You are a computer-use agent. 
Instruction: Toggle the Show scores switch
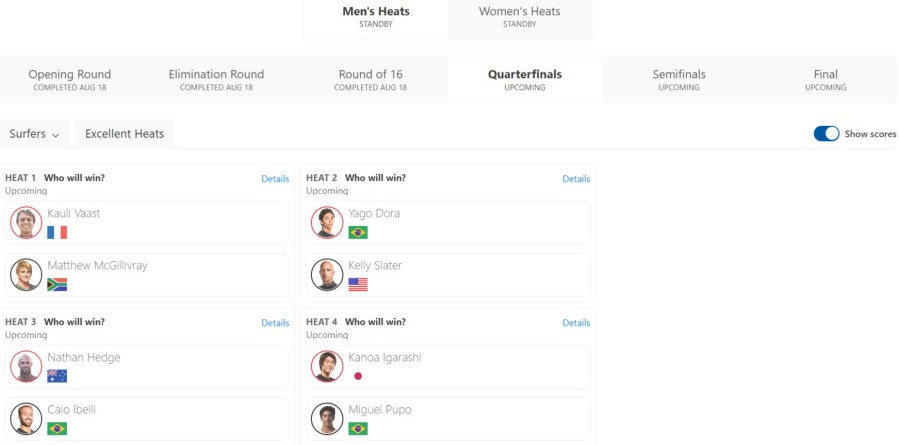tap(826, 134)
